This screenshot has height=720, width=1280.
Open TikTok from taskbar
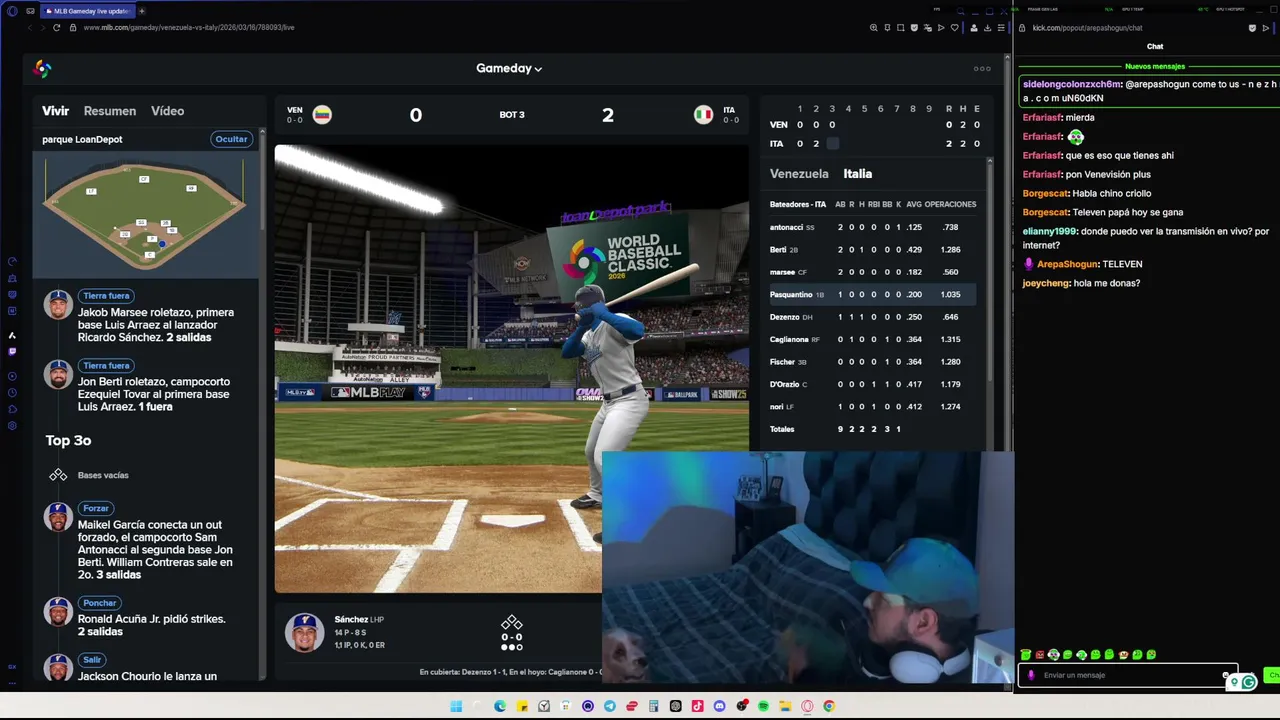pos(697,706)
